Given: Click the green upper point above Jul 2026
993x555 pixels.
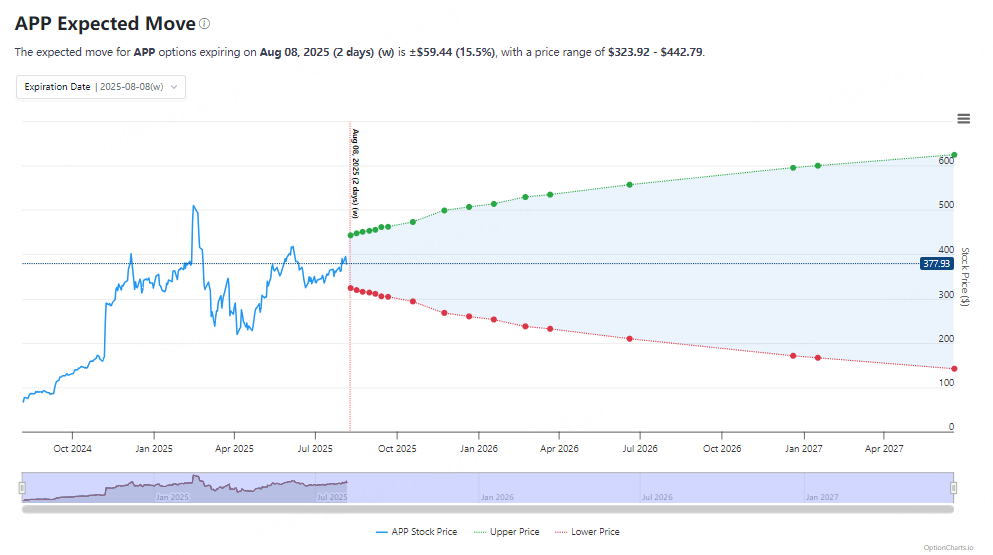Looking at the screenshot, I should [x=629, y=185].
